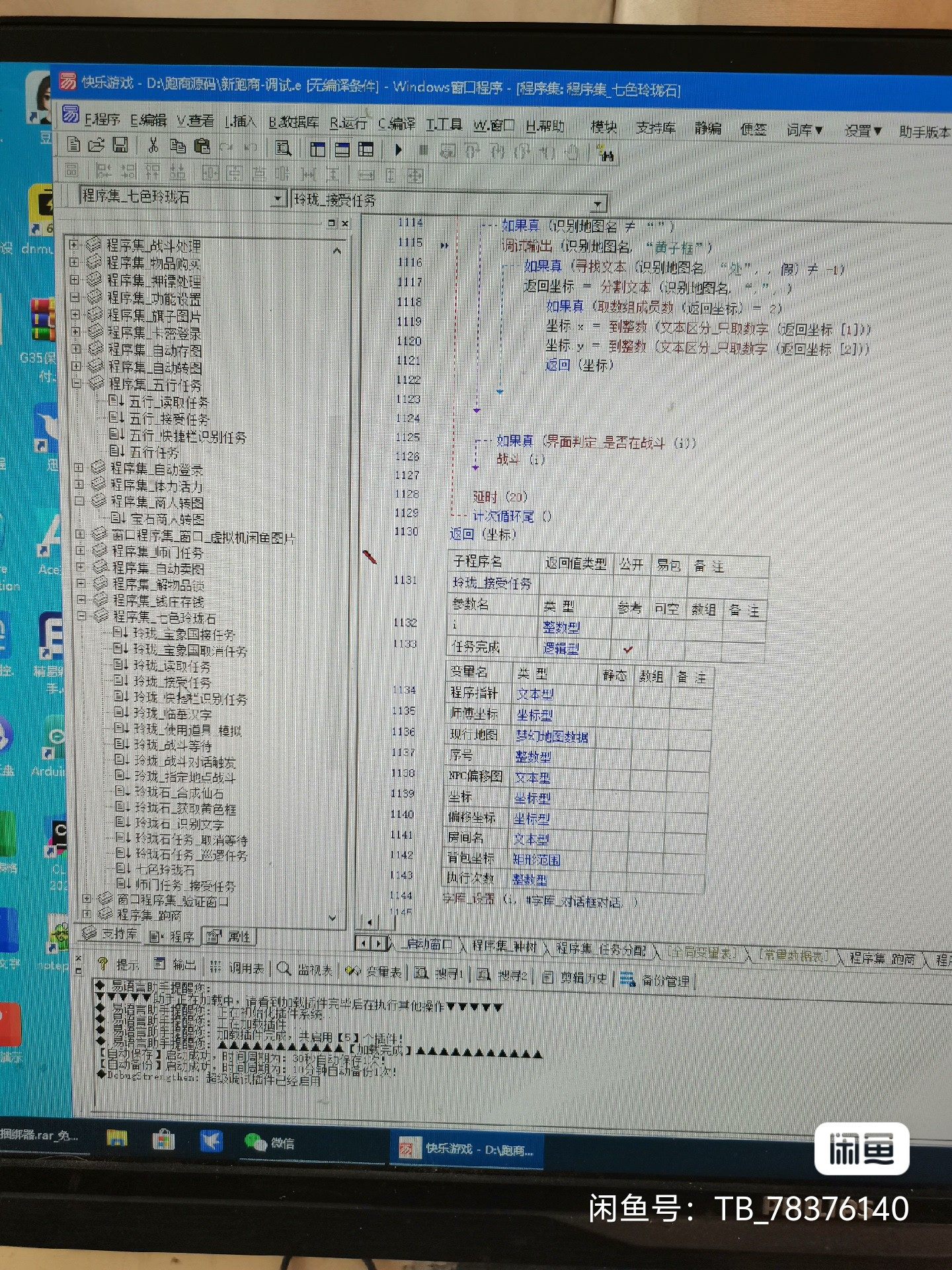Screen dimensions: 952x1270
Task: Switch to the _启动窗口 editor tab
Action: 428,945
